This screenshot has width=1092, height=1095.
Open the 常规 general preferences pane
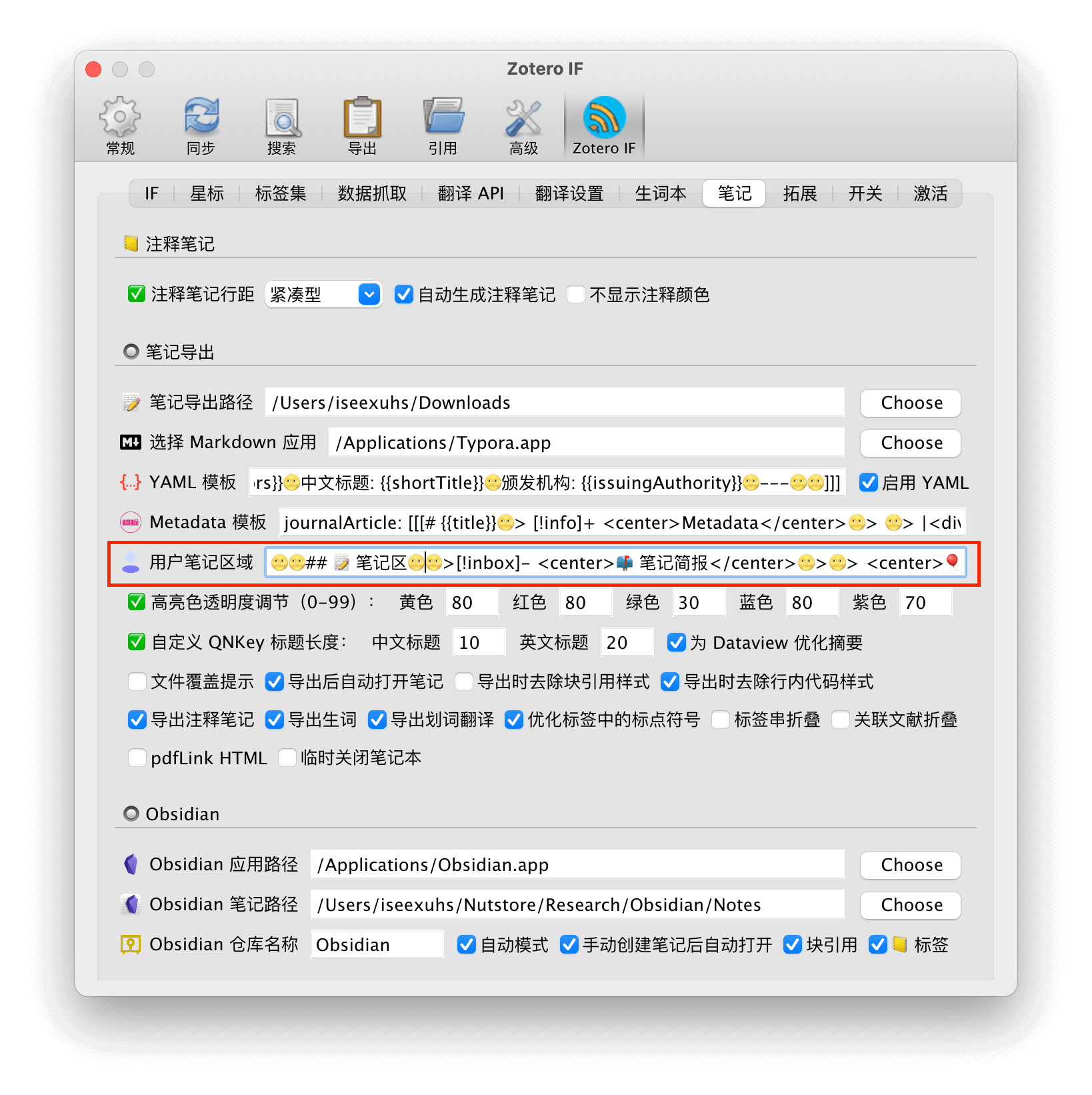coord(120,126)
